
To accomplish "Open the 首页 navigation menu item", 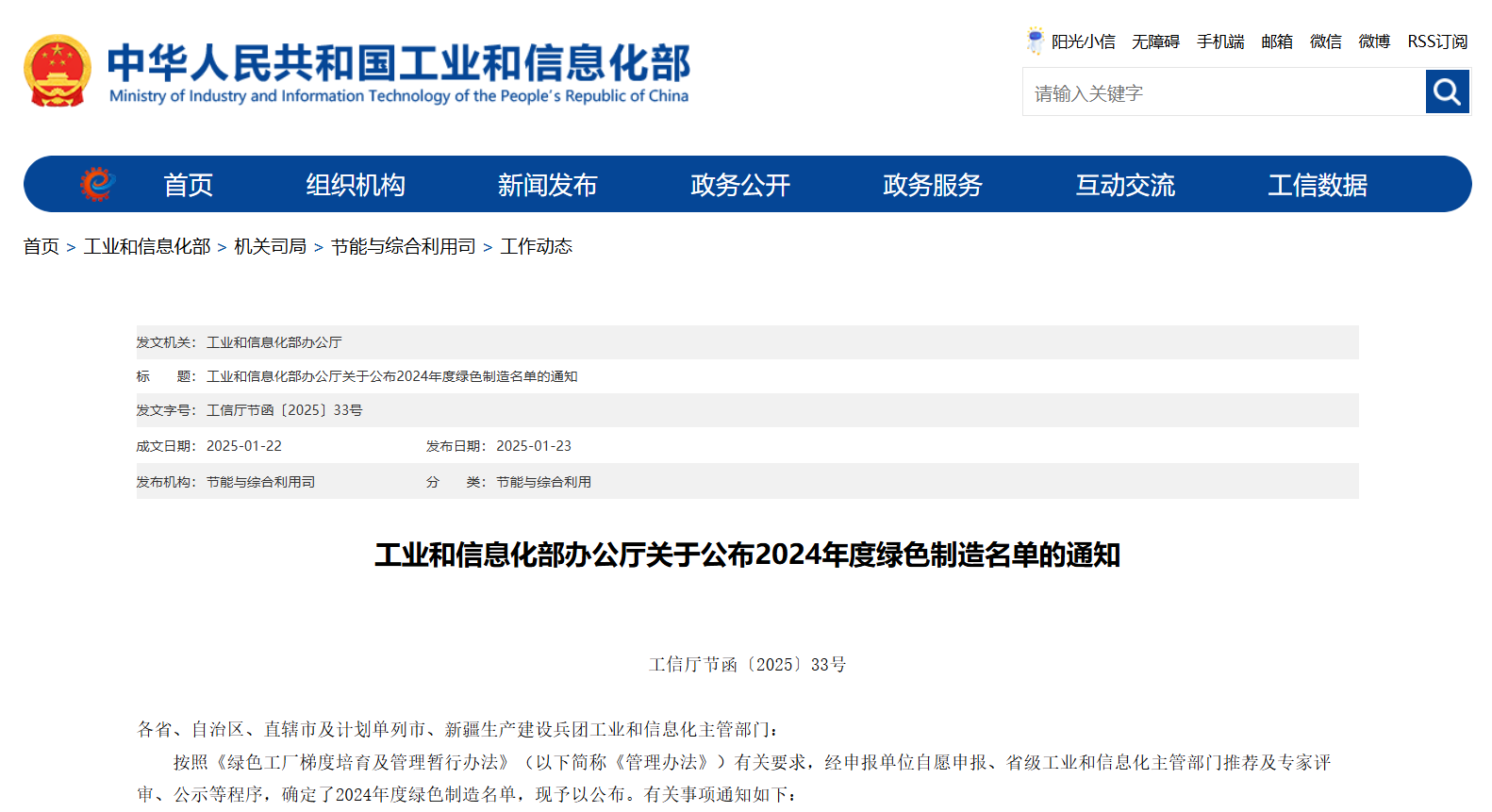I will pos(188,185).
